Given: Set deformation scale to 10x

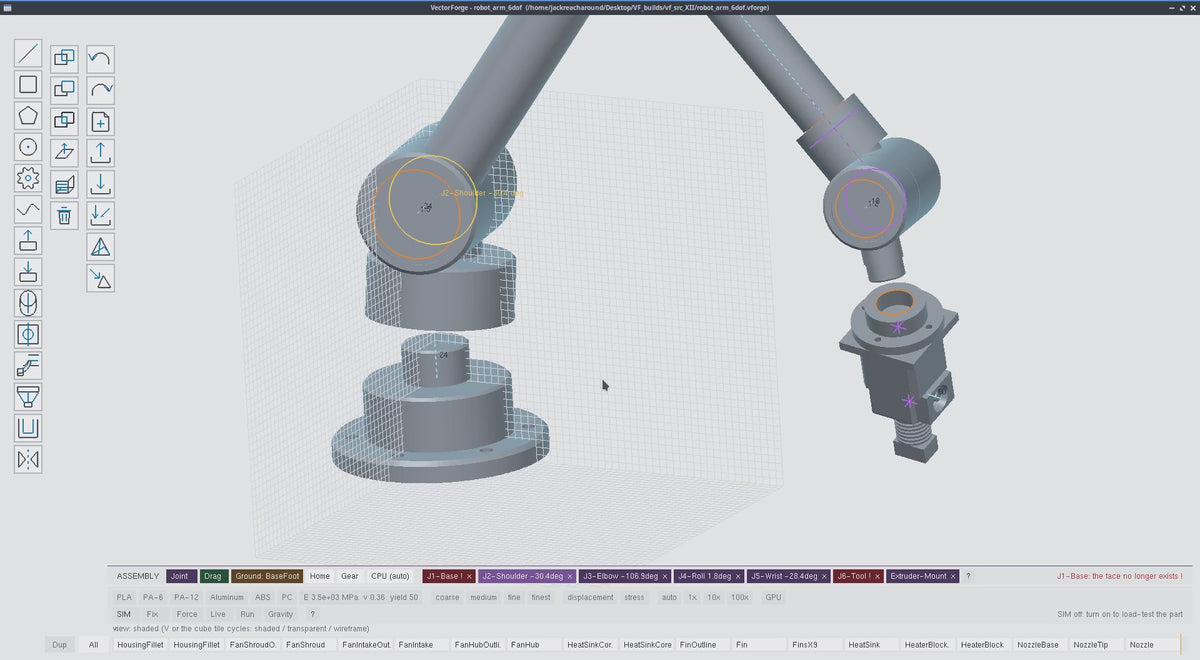Looking at the screenshot, I should click(x=714, y=597).
